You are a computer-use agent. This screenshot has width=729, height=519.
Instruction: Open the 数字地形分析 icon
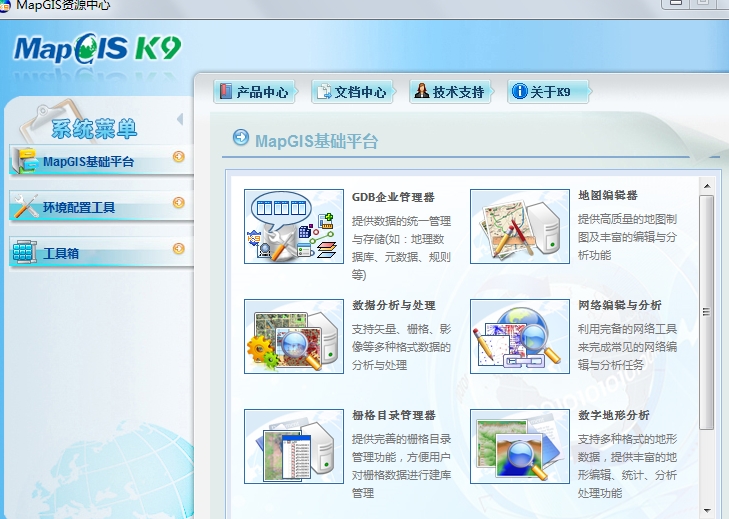click(x=520, y=446)
